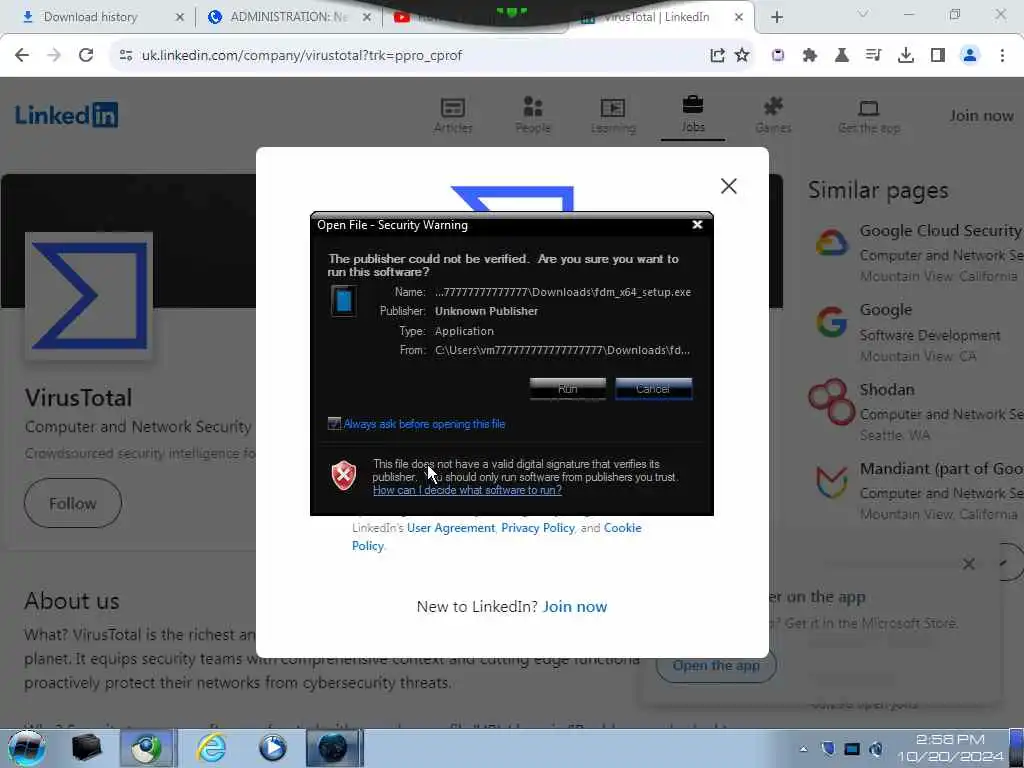Launch Internet Explorer from taskbar
Image resolution: width=1024 pixels, height=768 pixels.
click(x=211, y=748)
